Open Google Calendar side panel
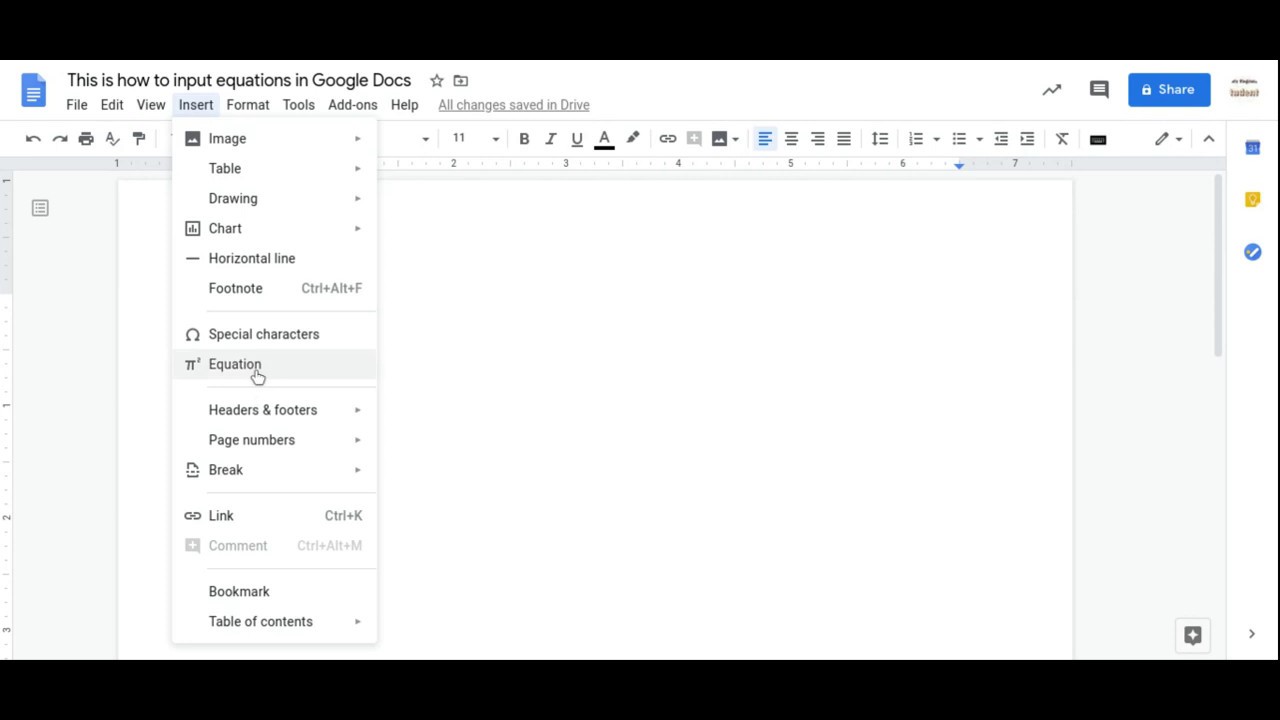The width and height of the screenshot is (1280, 720). point(1253,148)
